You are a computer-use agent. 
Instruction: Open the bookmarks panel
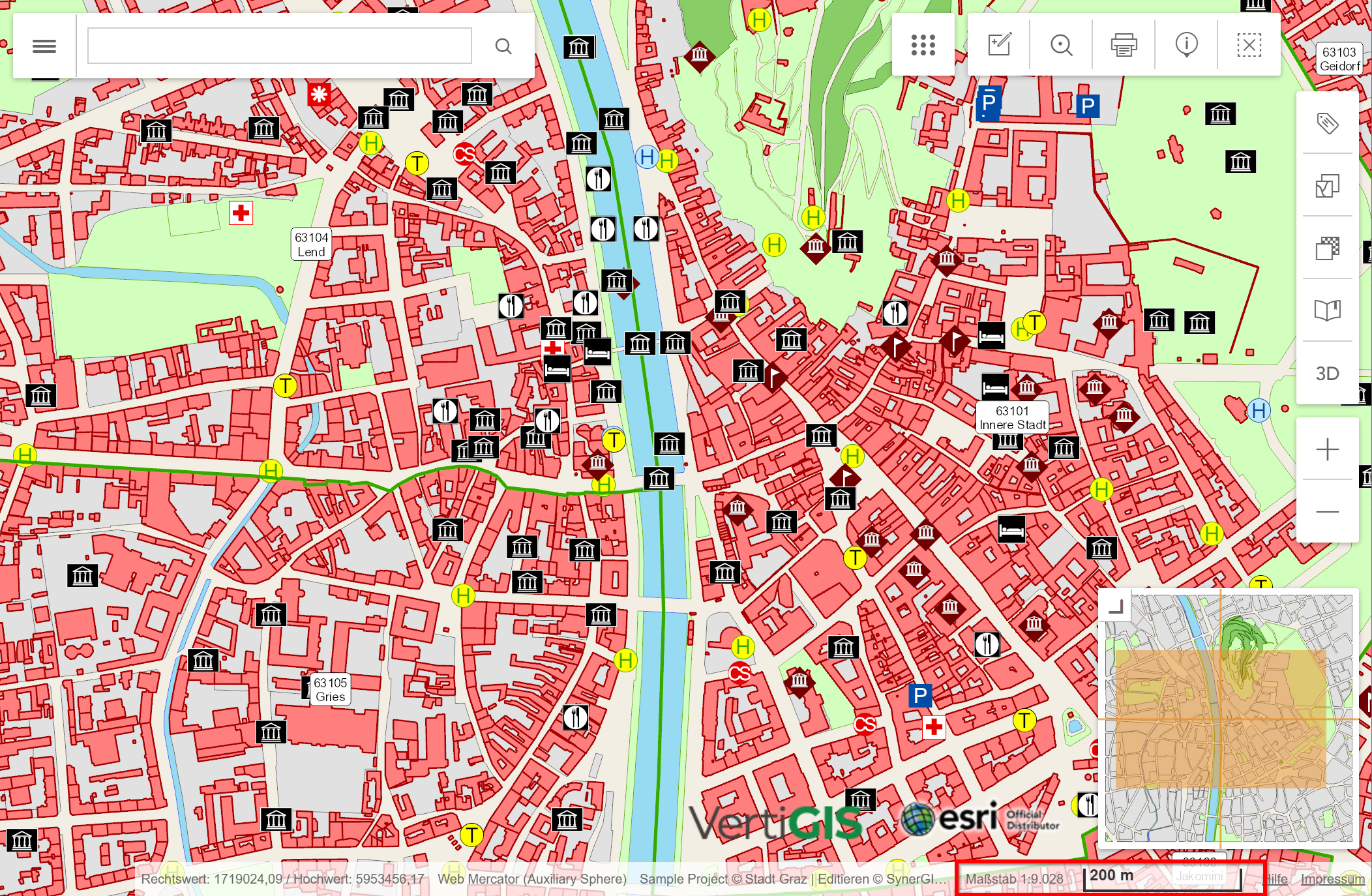[x=1327, y=310]
